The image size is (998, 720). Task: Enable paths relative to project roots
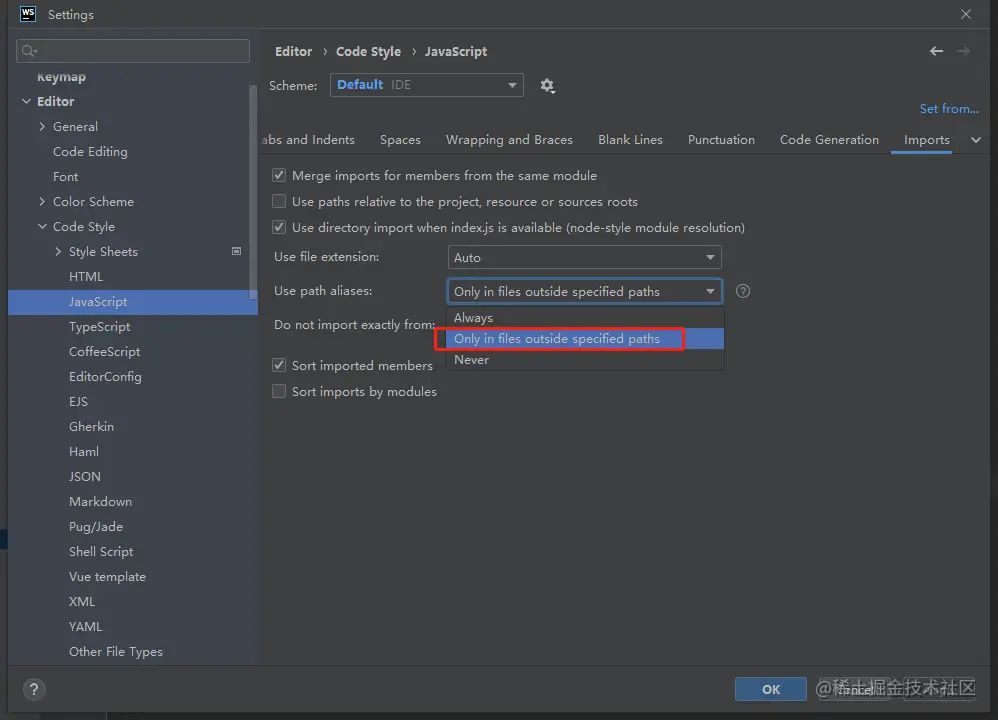280,202
